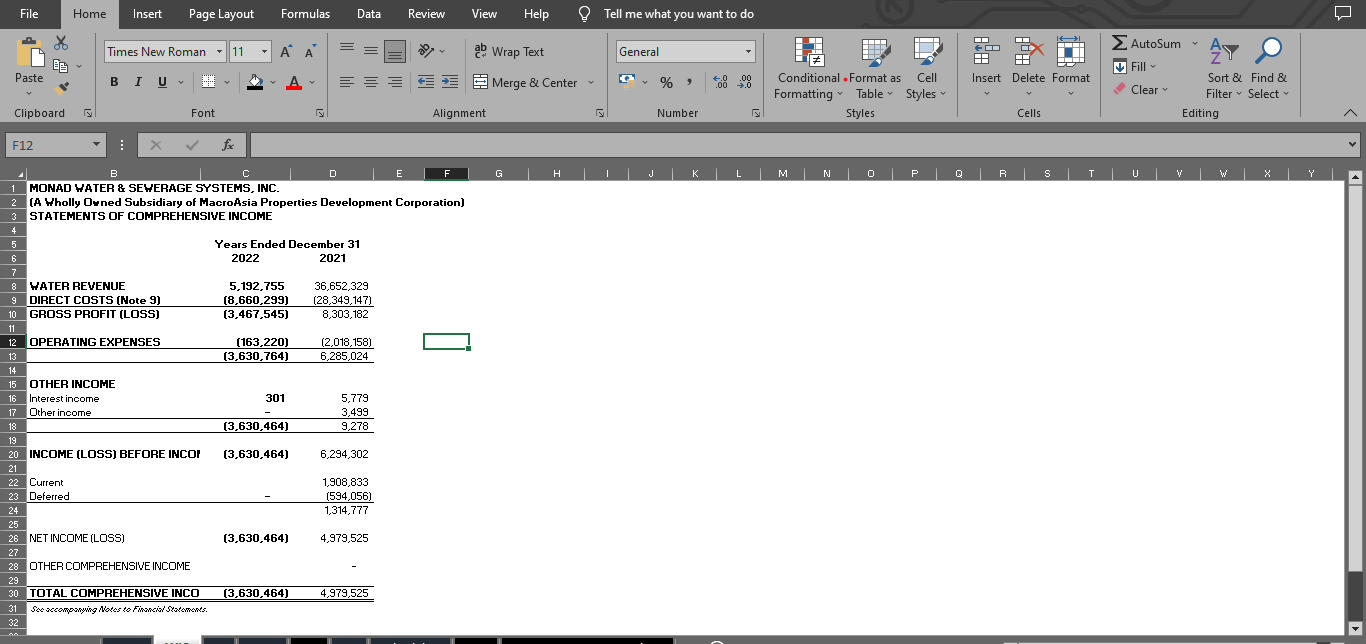Click Increase Decimal icon
The height and width of the screenshot is (644, 1366).
click(x=720, y=82)
